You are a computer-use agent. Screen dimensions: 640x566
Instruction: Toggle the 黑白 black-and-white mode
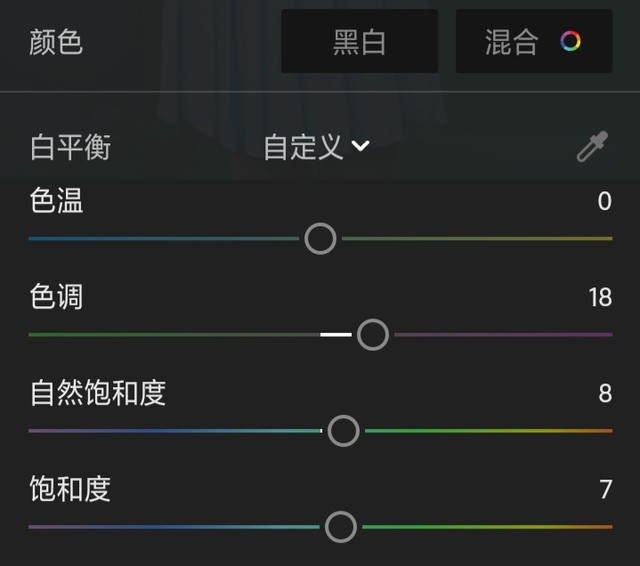point(359,42)
